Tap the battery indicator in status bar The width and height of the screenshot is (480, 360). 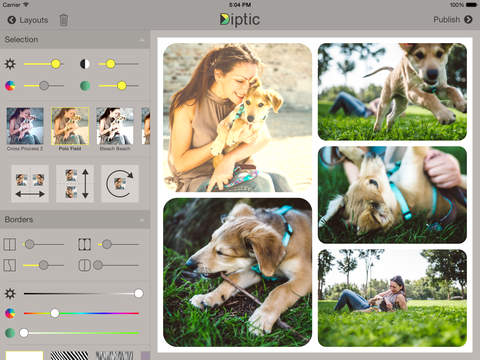point(472,5)
